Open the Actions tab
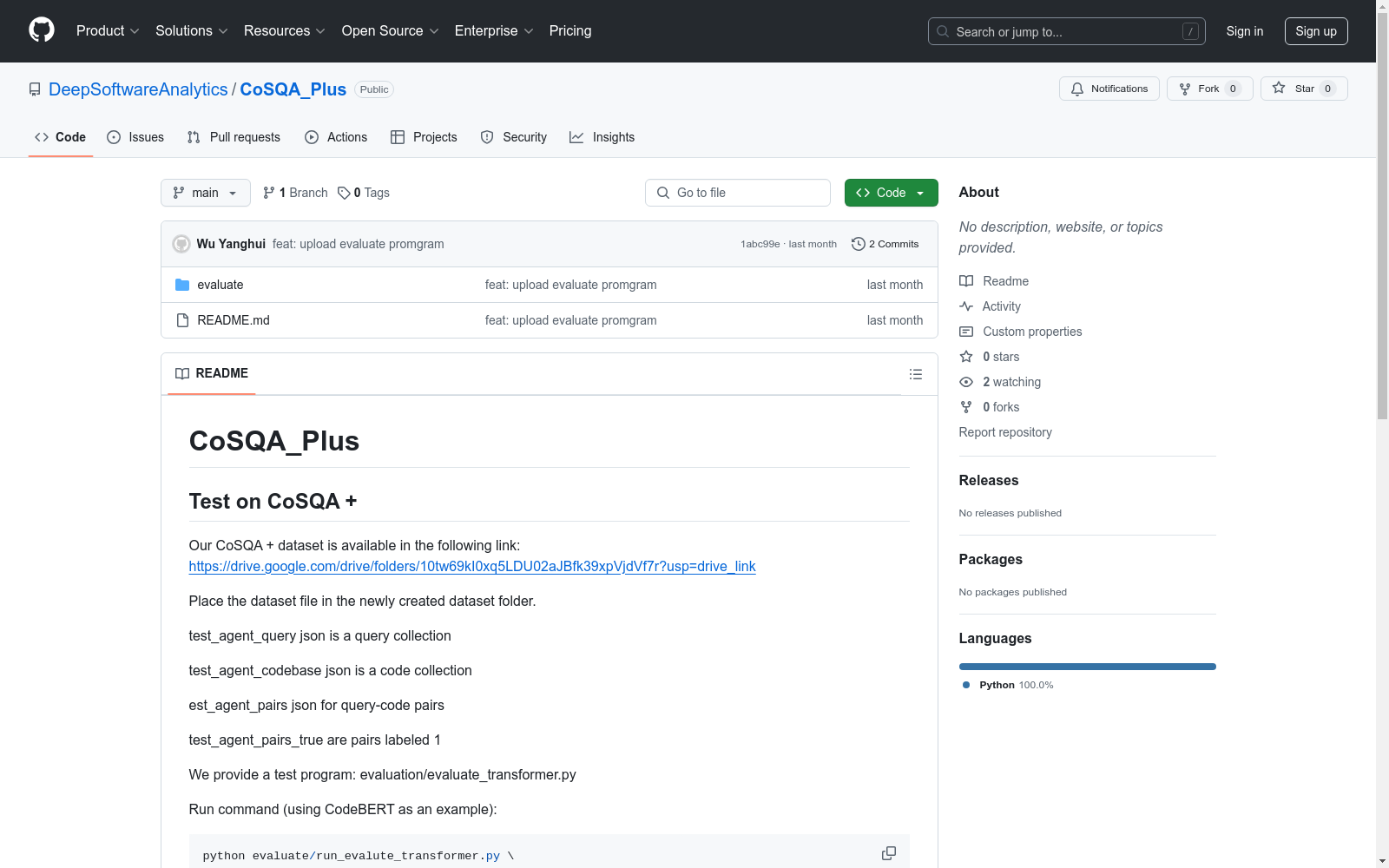 point(336,137)
